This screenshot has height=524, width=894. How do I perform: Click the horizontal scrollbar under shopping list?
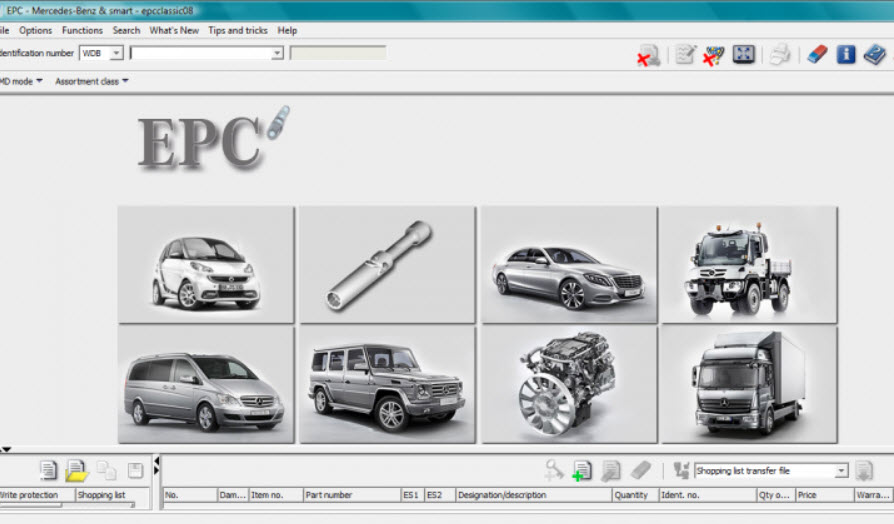67,505
